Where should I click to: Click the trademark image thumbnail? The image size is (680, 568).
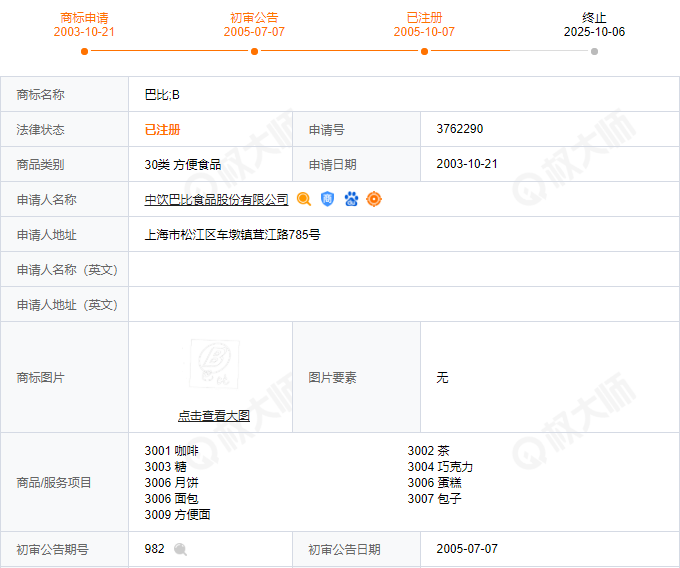pyautogui.click(x=214, y=364)
